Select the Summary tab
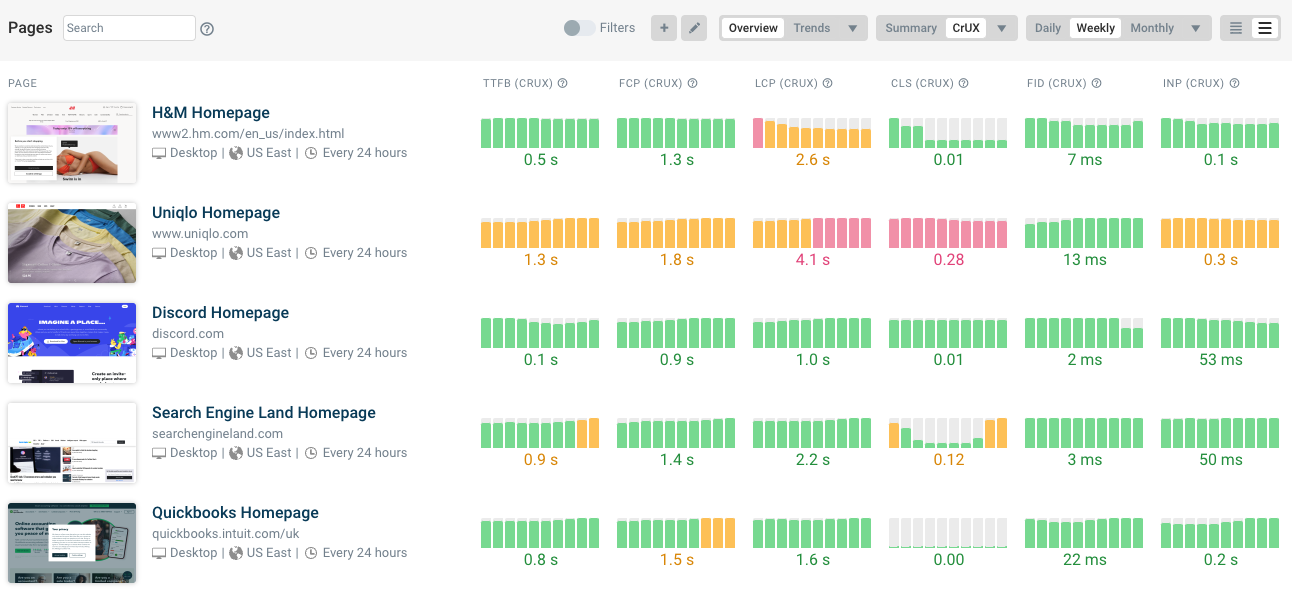This screenshot has width=1292, height=594. (911, 28)
